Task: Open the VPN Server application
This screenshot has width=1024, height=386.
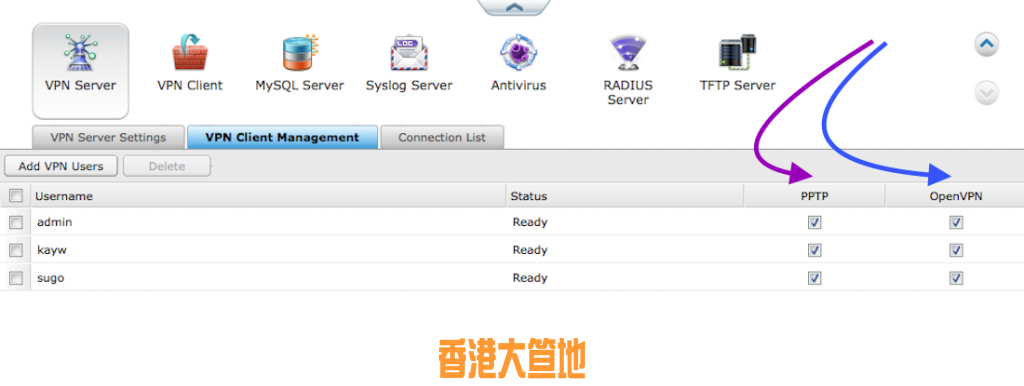Action: 80,71
